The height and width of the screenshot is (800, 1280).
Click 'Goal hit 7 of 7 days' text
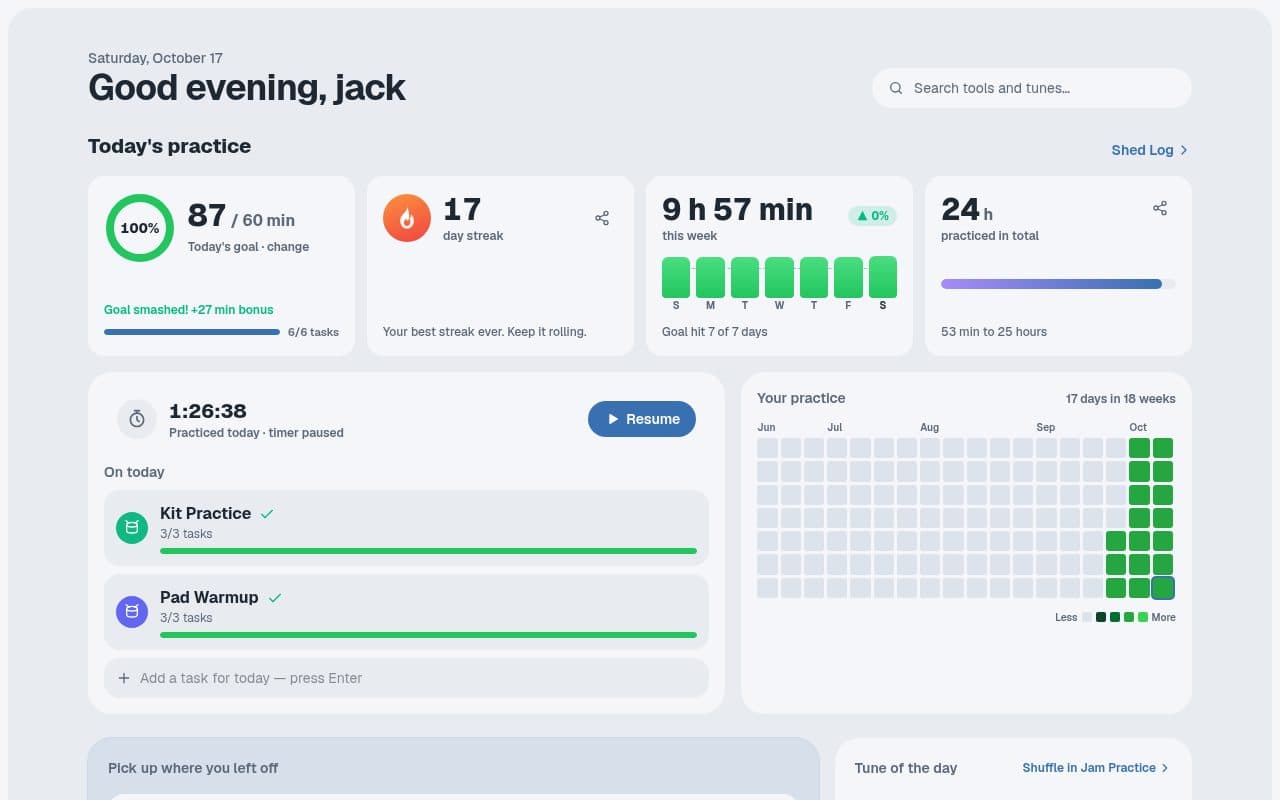(x=715, y=332)
